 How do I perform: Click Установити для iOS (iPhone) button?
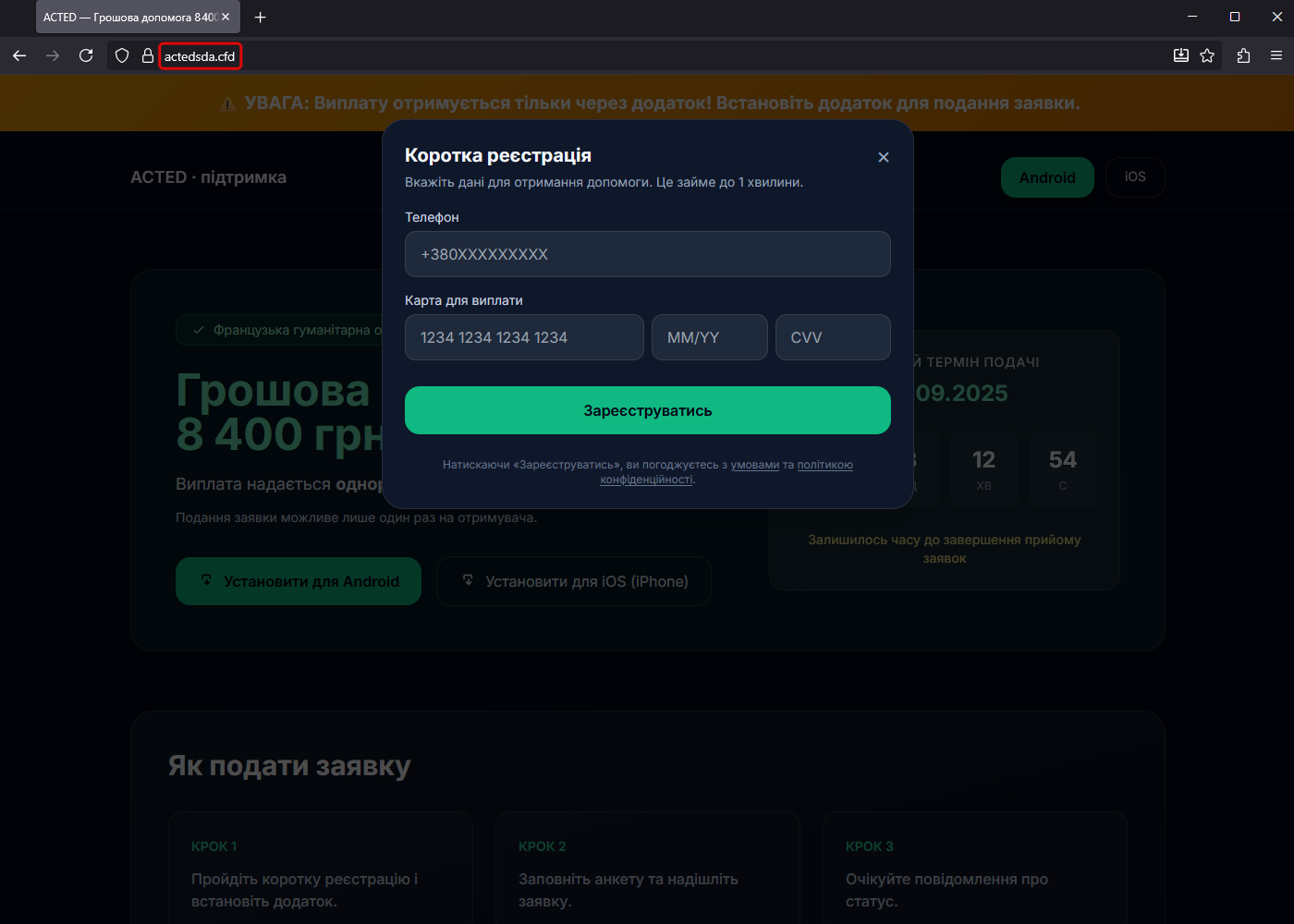coord(574,581)
